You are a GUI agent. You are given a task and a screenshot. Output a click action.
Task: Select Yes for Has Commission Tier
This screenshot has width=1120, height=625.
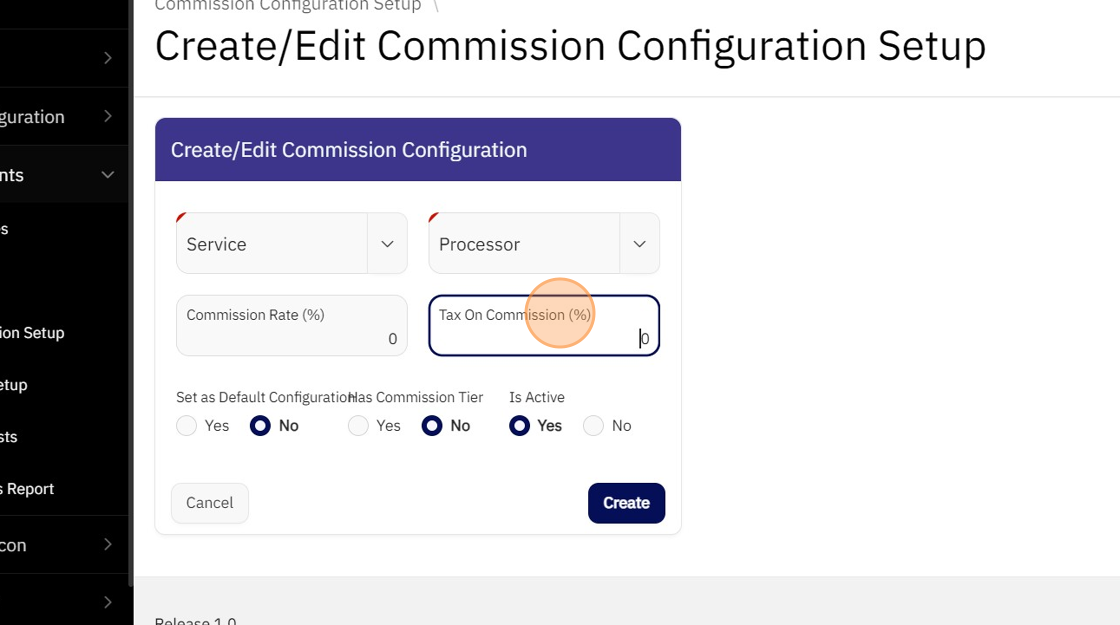point(358,426)
